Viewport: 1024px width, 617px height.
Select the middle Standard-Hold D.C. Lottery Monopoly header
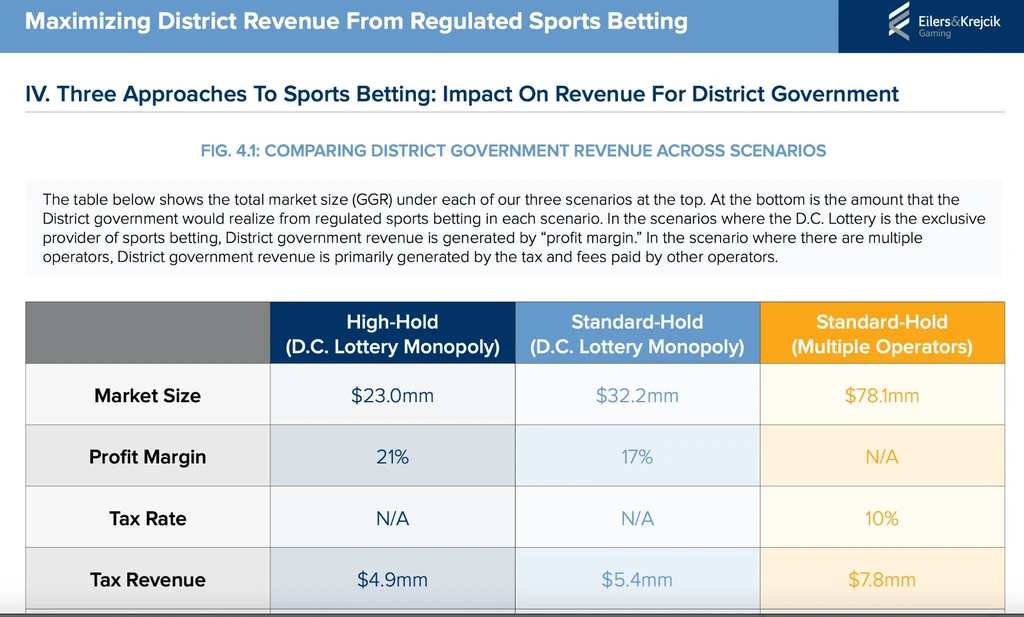(x=637, y=334)
